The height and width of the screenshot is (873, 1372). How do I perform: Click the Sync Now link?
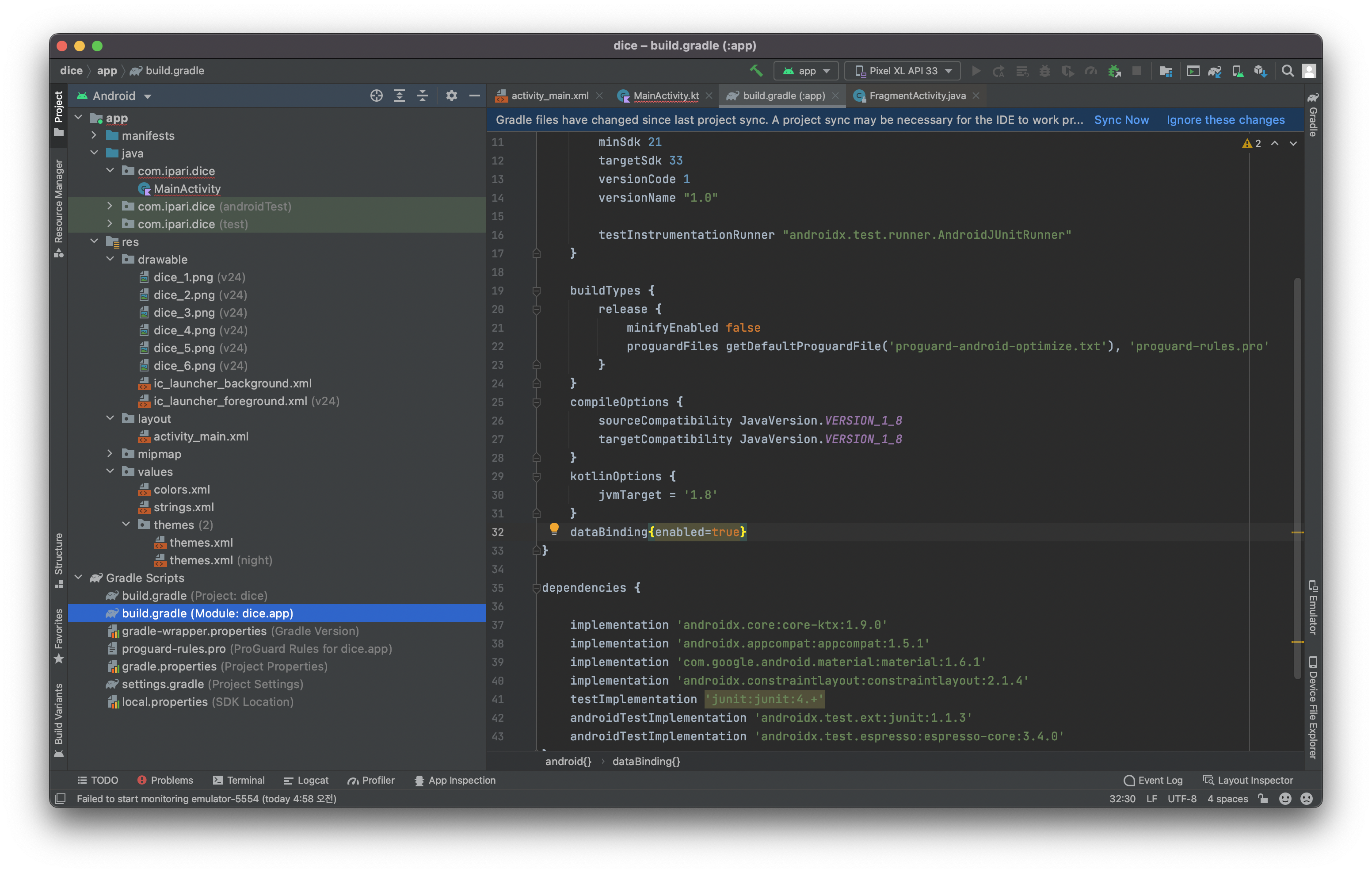[1121, 120]
